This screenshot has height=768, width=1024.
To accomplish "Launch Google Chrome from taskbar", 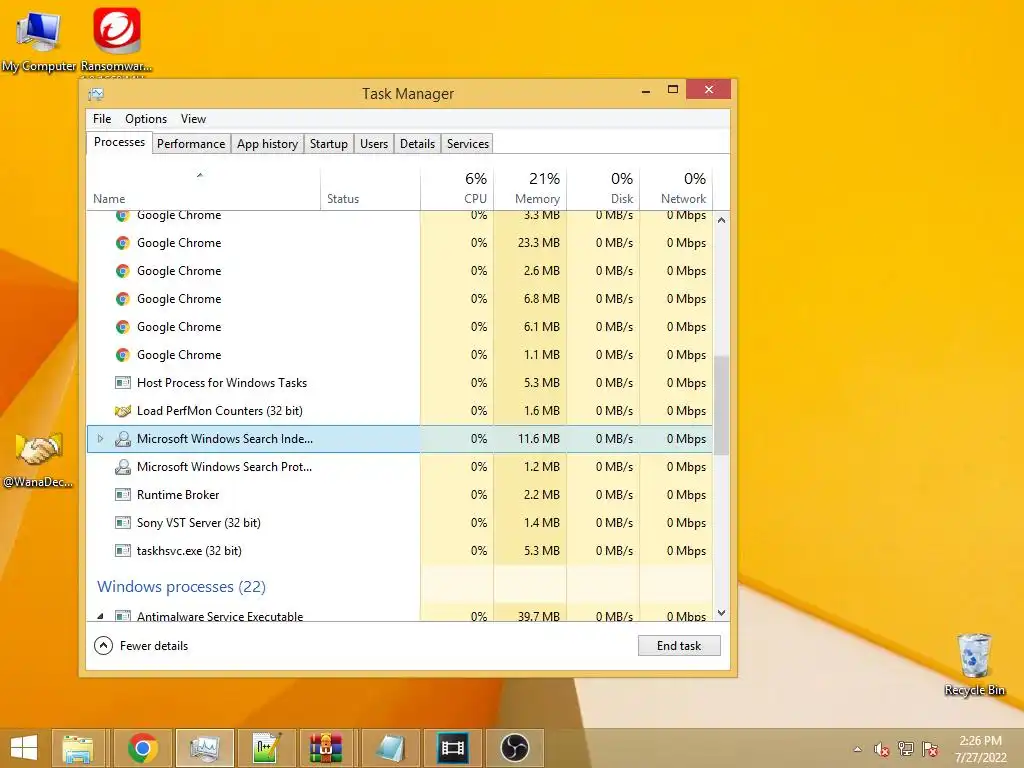I will 142,748.
